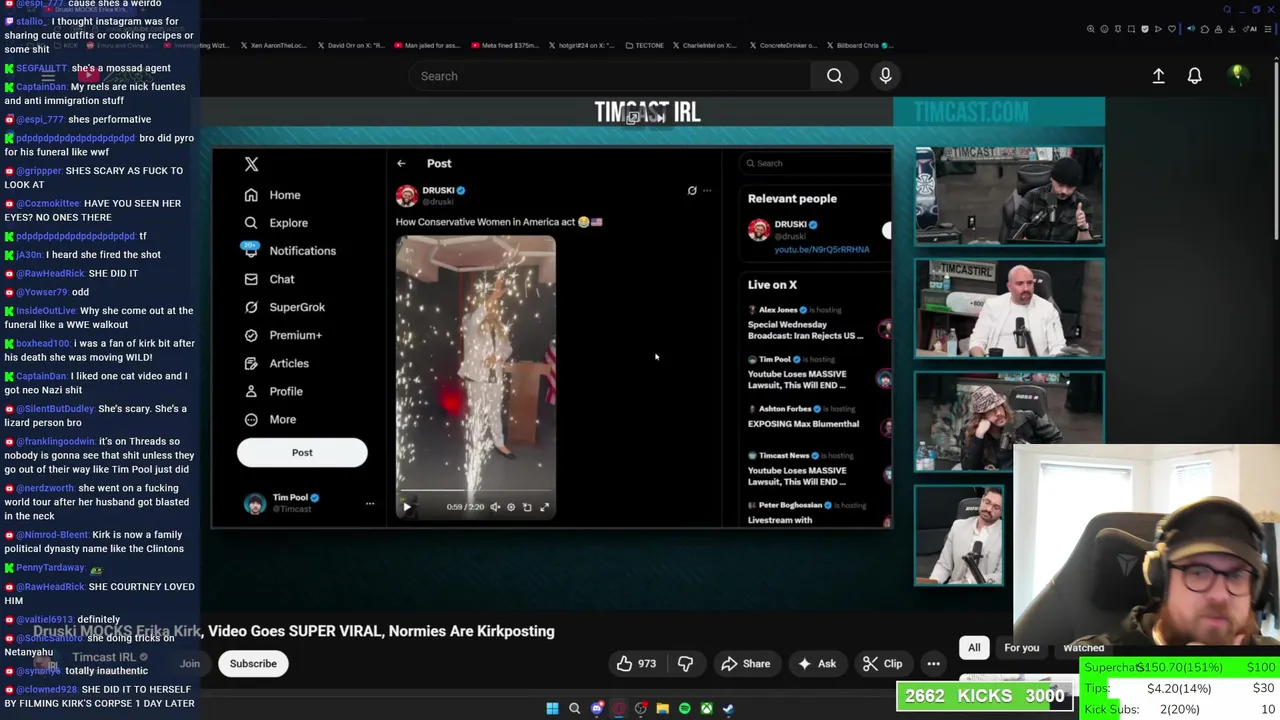
Task: Subscribe to Timcast IRL
Action: [x=253, y=664]
